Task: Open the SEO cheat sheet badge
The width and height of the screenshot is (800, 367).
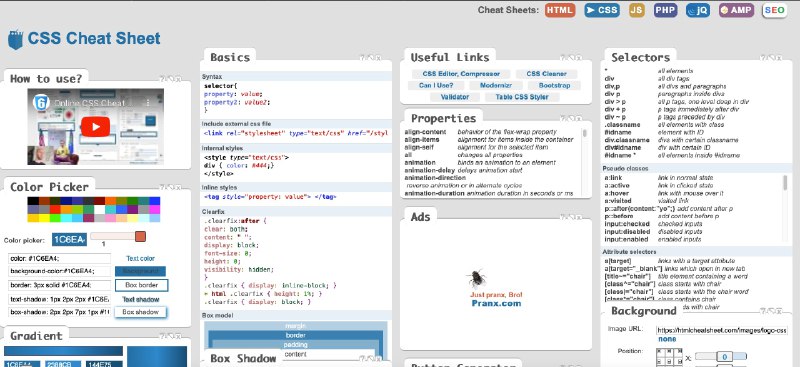Action: click(x=774, y=10)
